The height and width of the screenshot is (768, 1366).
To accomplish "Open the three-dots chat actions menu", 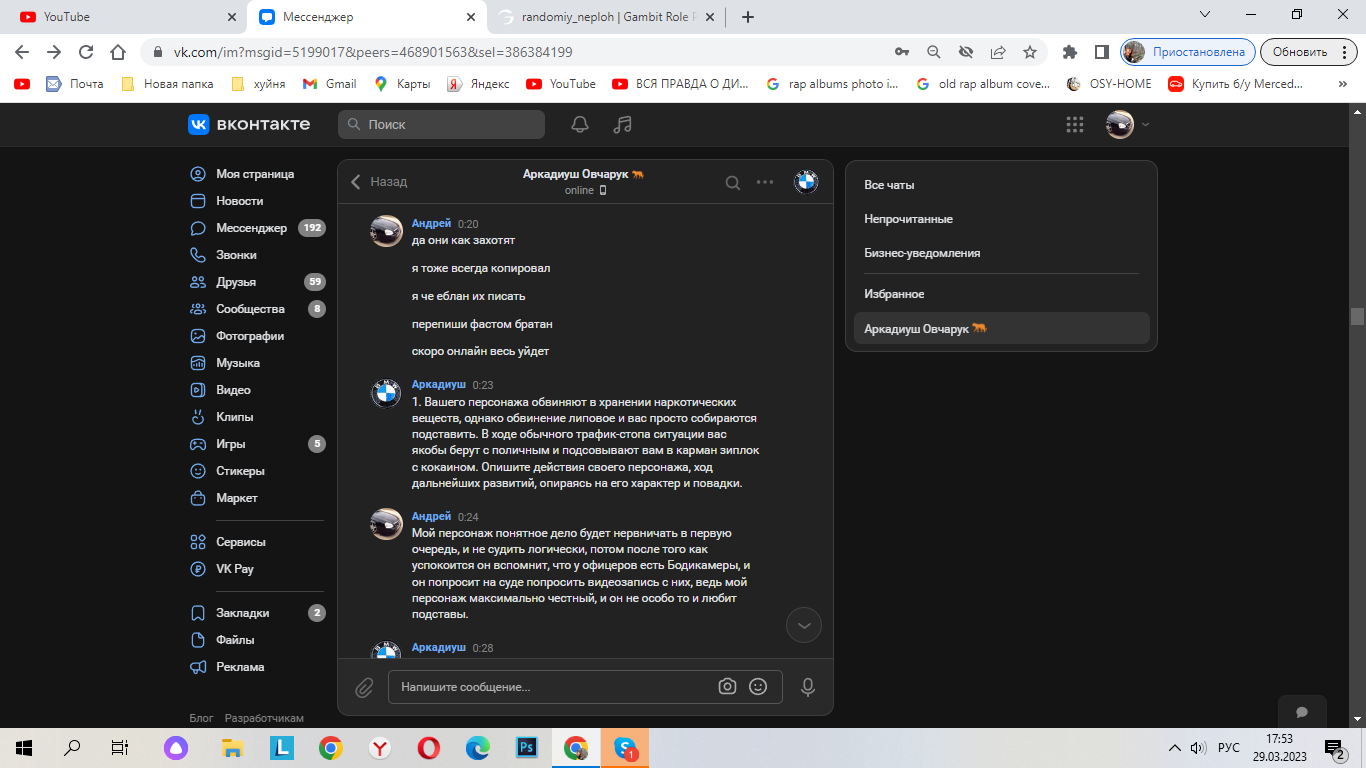I will (x=765, y=182).
